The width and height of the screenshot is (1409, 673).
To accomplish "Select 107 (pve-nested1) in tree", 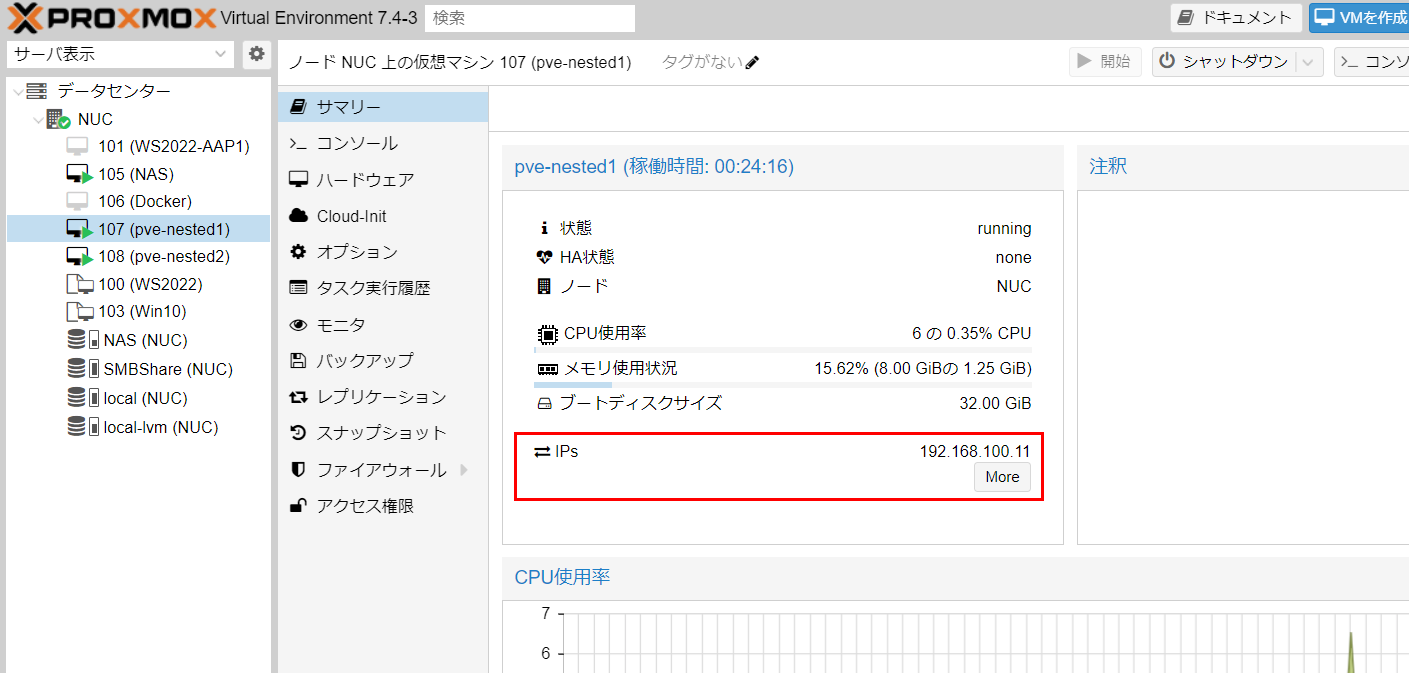I will pos(139,229).
